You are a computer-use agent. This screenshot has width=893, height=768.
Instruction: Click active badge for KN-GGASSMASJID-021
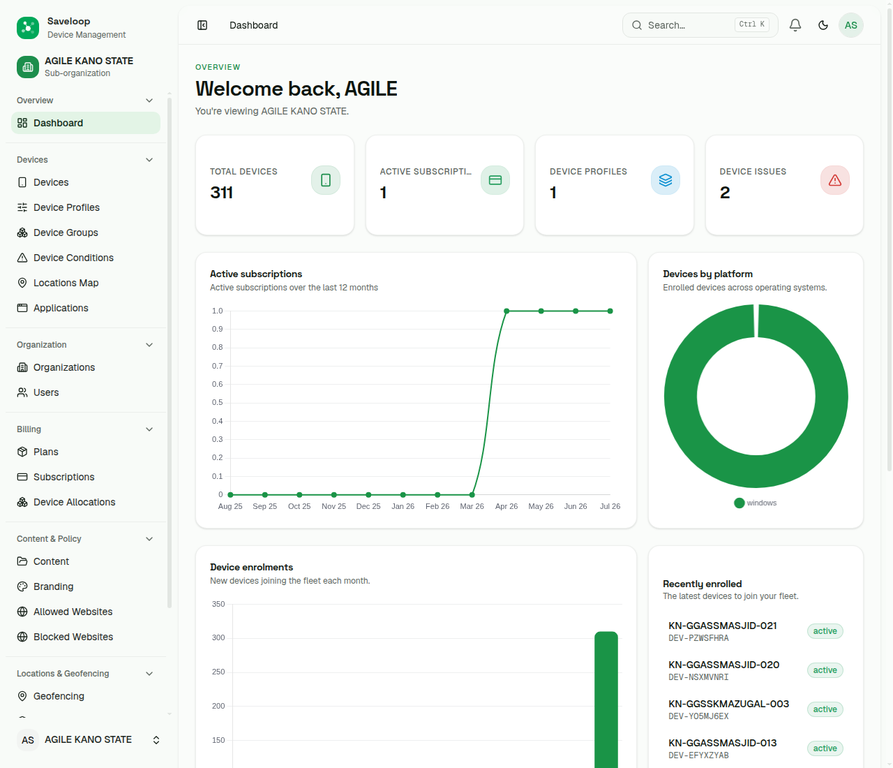[825, 631]
